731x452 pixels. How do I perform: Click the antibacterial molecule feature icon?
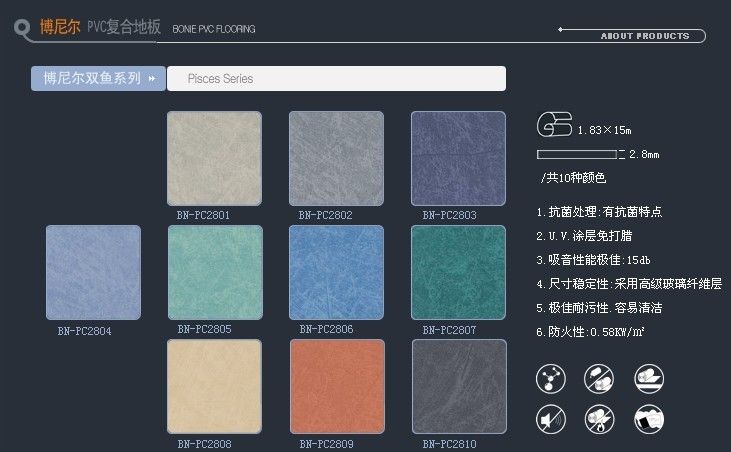pyautogui.click(x=551, y=378)
